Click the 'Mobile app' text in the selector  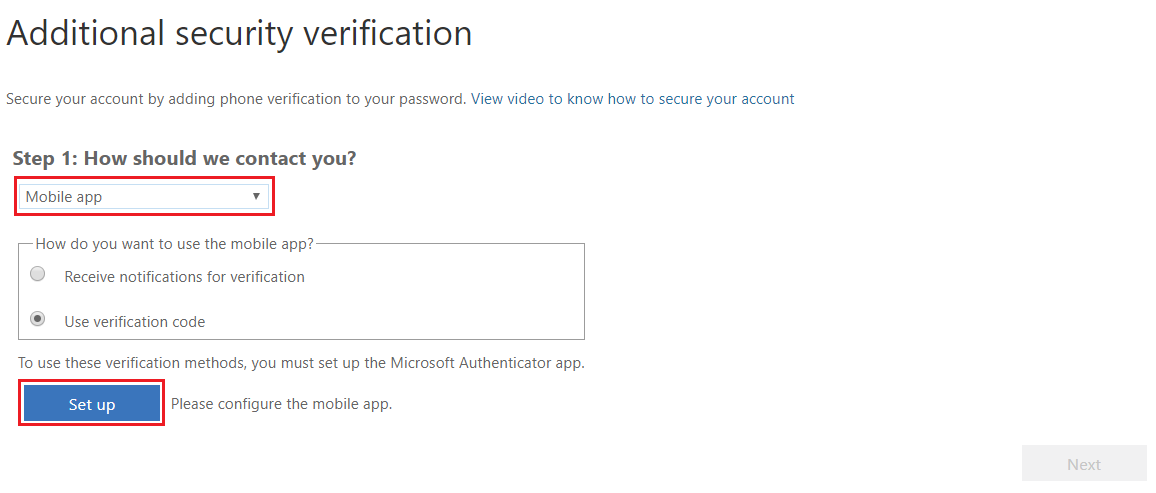click(x=64, y=197)
